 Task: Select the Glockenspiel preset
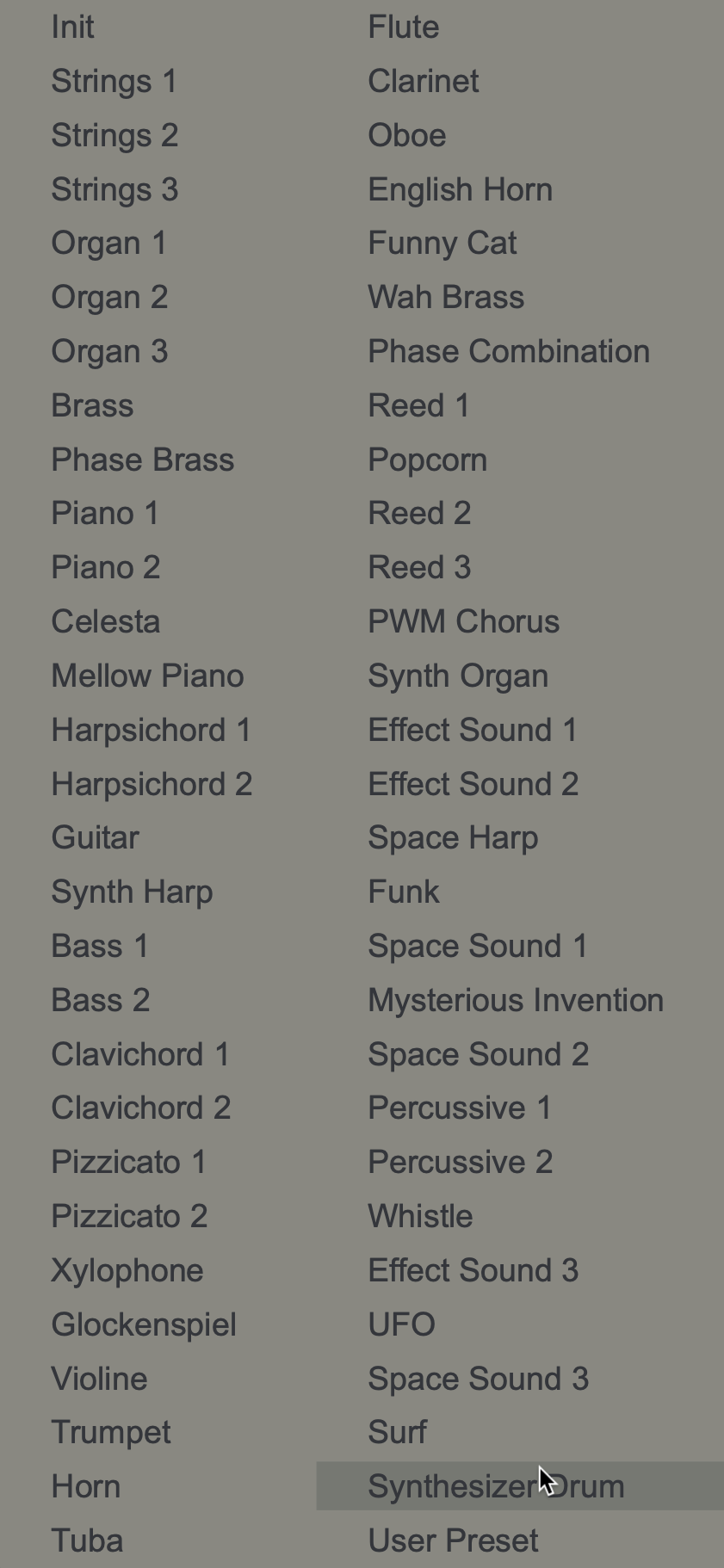coord(144,1325)
